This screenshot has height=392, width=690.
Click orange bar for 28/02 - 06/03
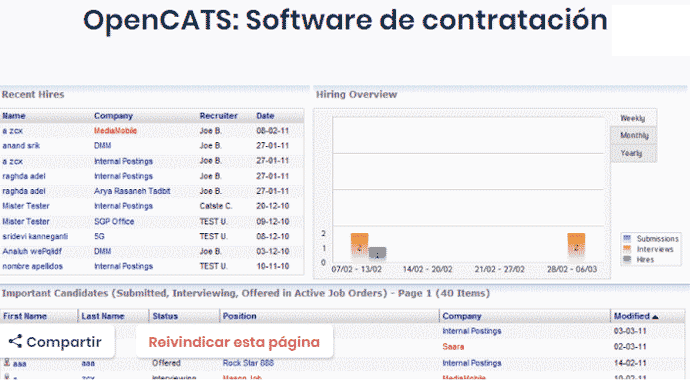576,248
